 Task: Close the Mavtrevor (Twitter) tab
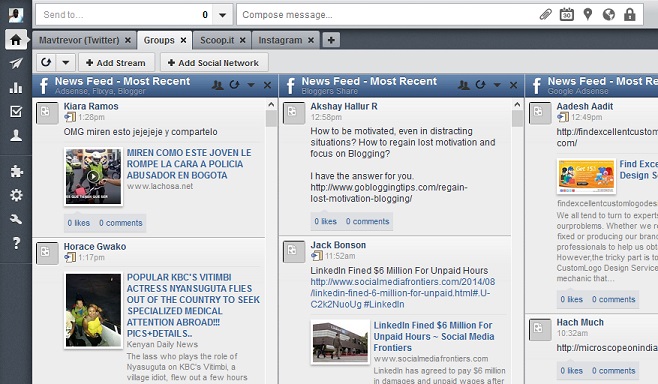tap(128, 40)
